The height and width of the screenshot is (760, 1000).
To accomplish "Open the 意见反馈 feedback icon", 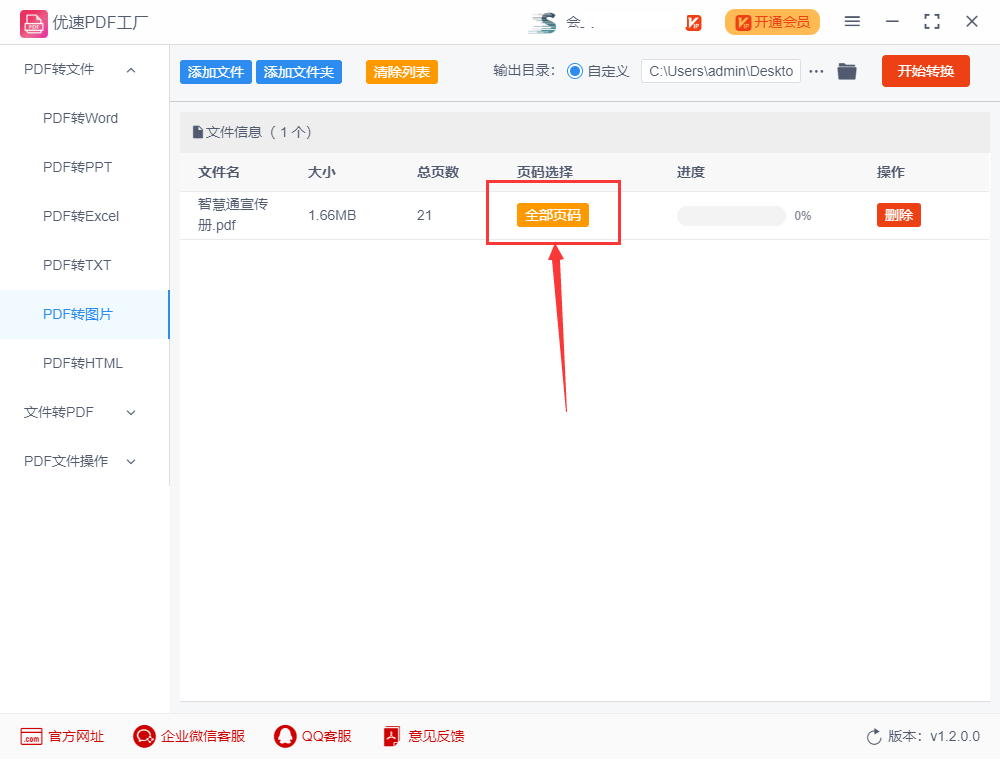I will 390,736.
